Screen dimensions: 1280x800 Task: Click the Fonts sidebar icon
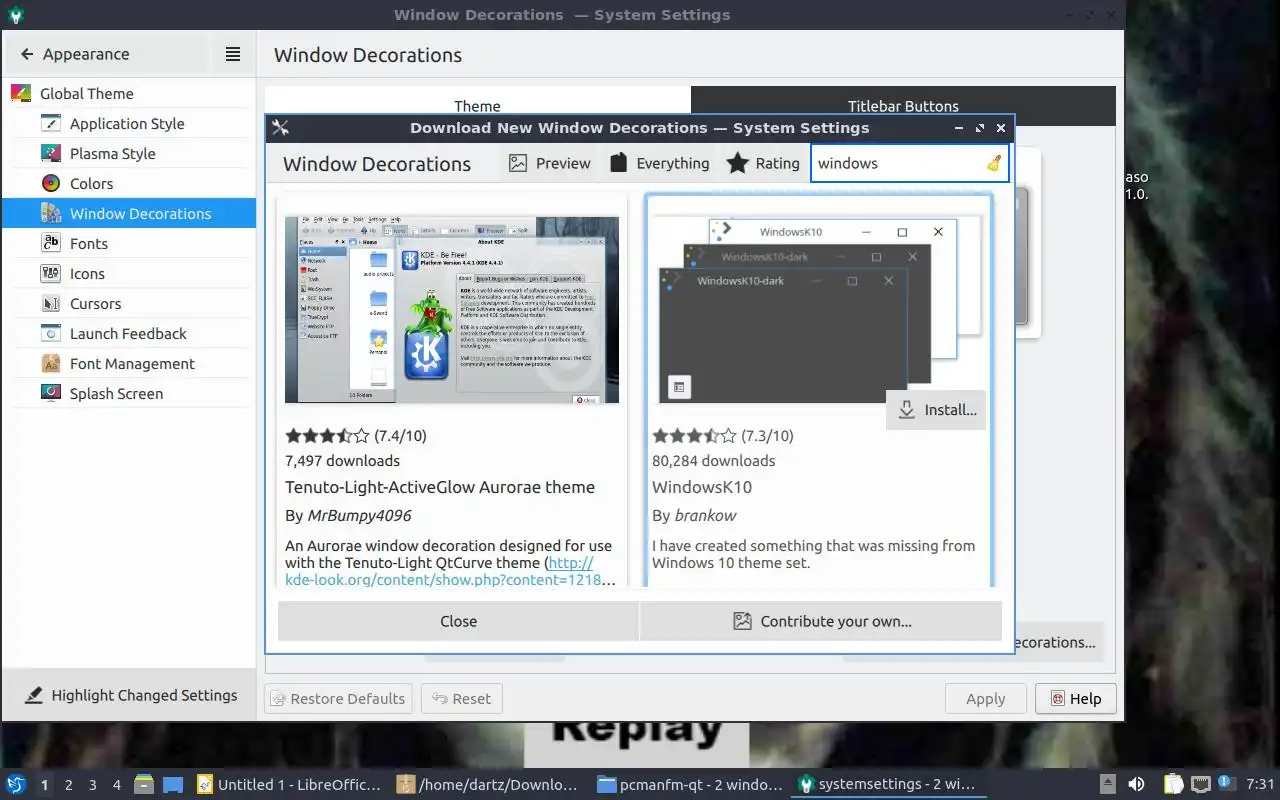[51, 244]
